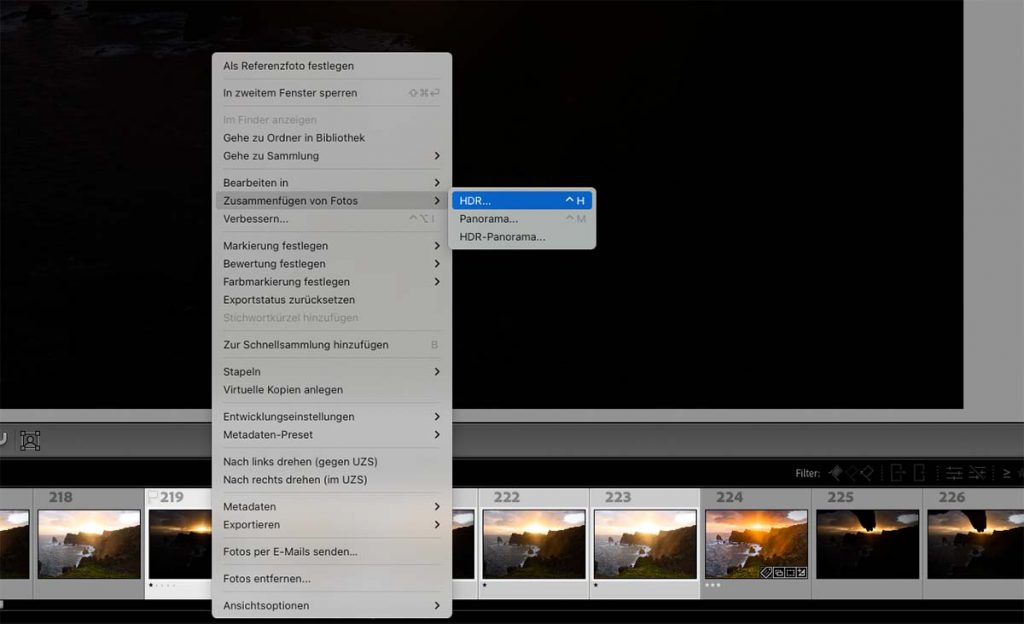Filter by virtual copies icon

pyautogui.click(x=919, y=473)
